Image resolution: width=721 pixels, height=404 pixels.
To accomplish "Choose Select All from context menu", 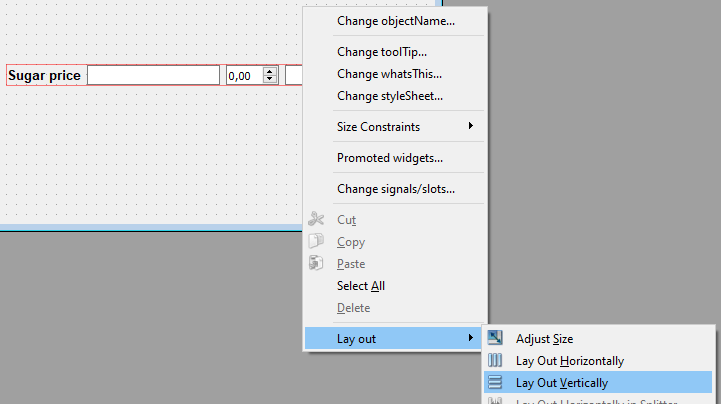I will pyautogui.click(x=361, y=286).
